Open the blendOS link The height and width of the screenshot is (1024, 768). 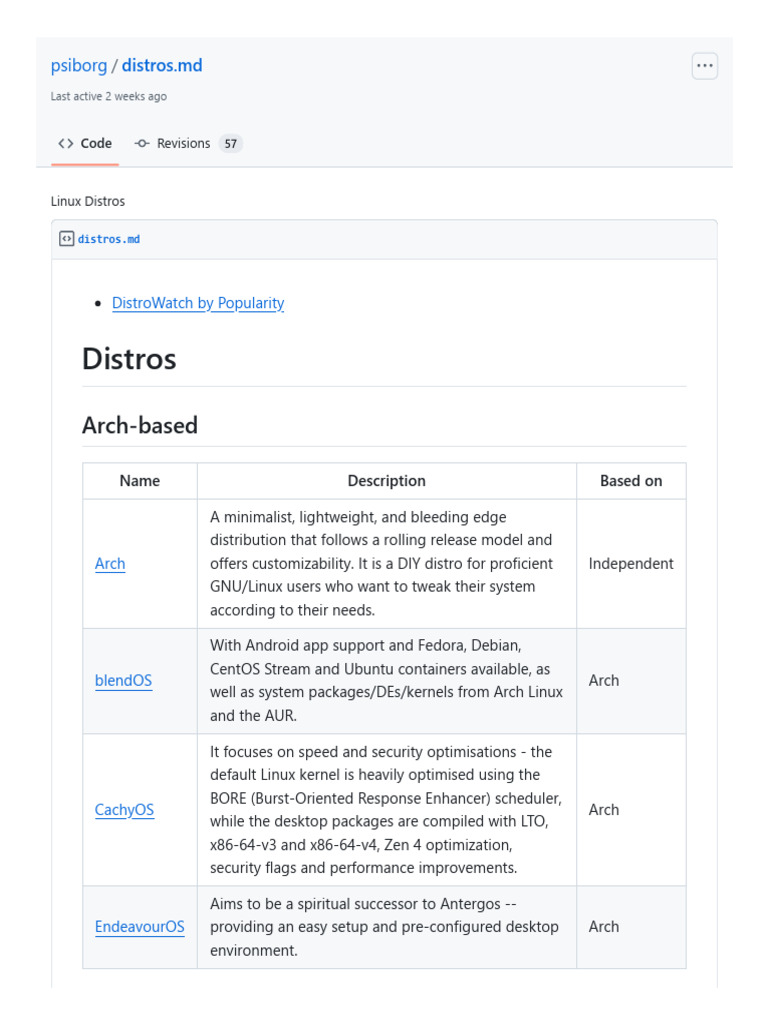pyautogui.click(x=123, y=681)
